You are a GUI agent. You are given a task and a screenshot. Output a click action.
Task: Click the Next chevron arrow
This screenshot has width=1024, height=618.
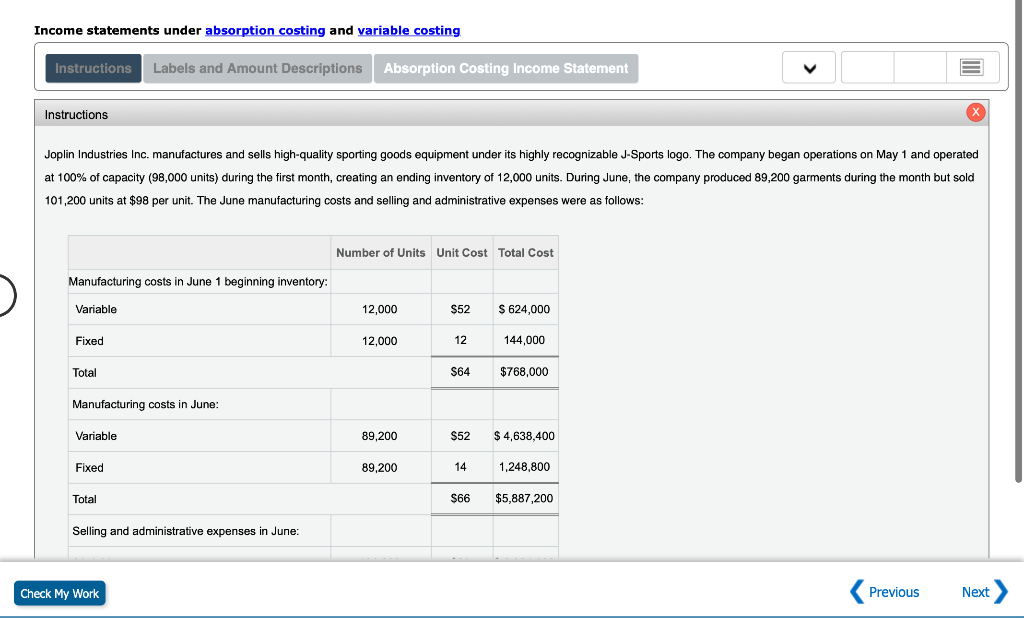(1001, 592)
